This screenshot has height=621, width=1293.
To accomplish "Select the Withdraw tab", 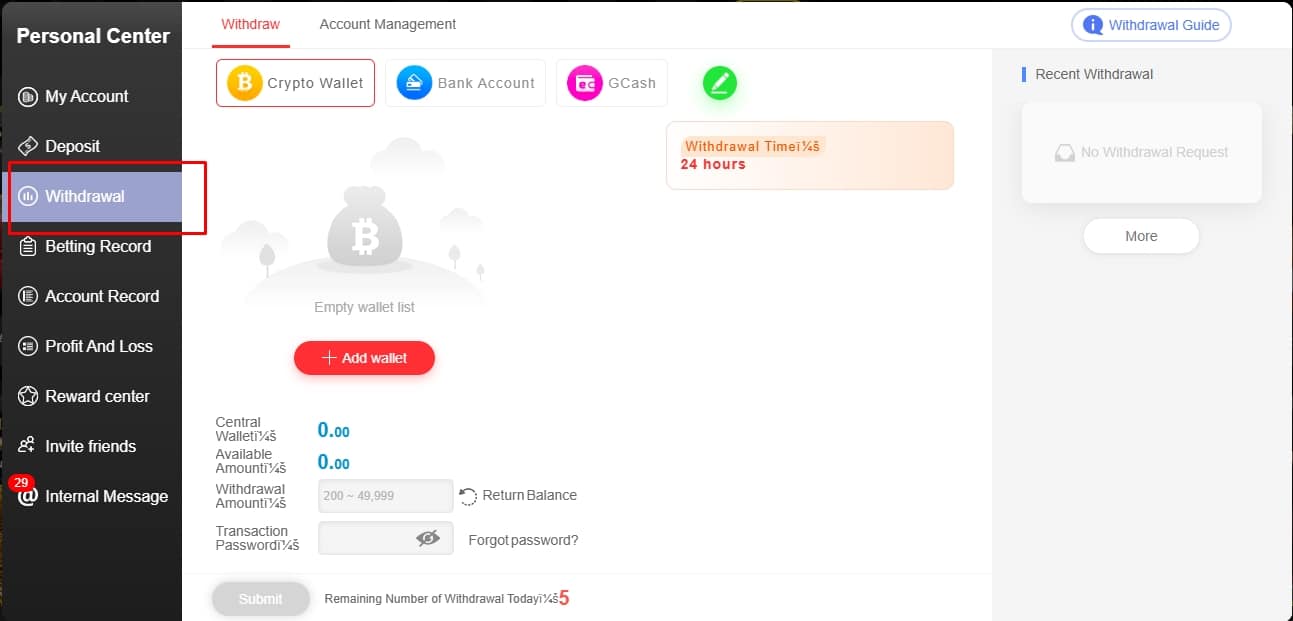I will pyautogui.click(x=250, y=24).
